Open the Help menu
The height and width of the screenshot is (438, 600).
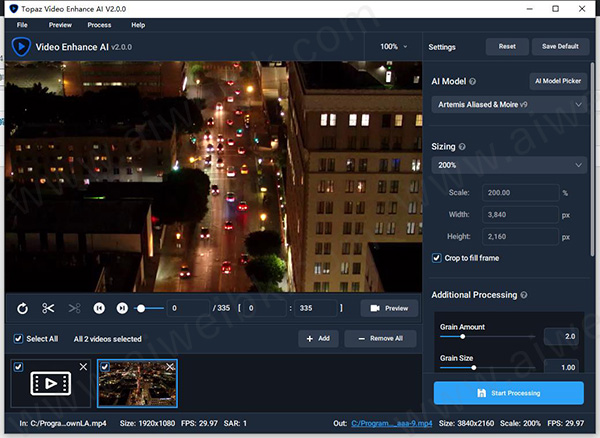[x=138, y=25]
